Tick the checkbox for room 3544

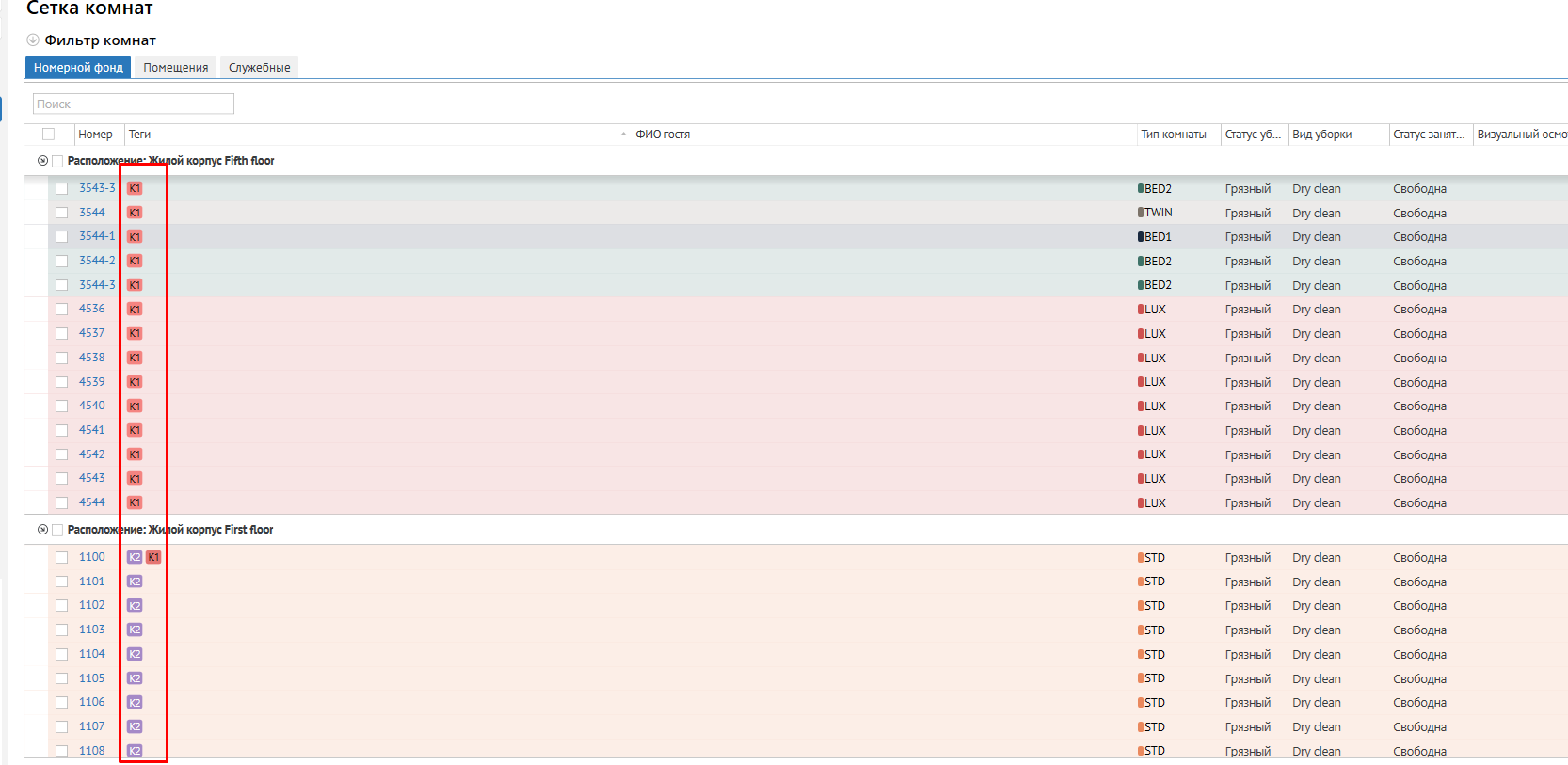point(62,213)
